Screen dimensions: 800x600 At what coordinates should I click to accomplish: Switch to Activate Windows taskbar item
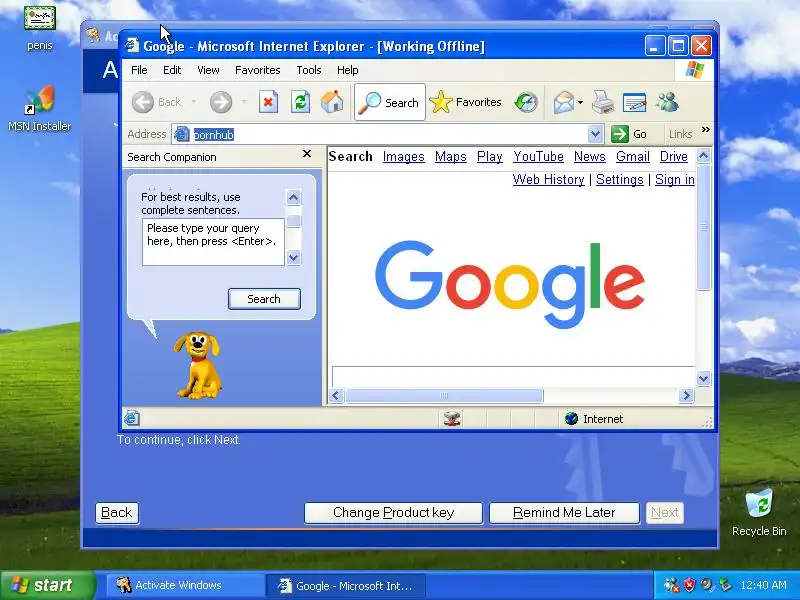coord(185,585)
